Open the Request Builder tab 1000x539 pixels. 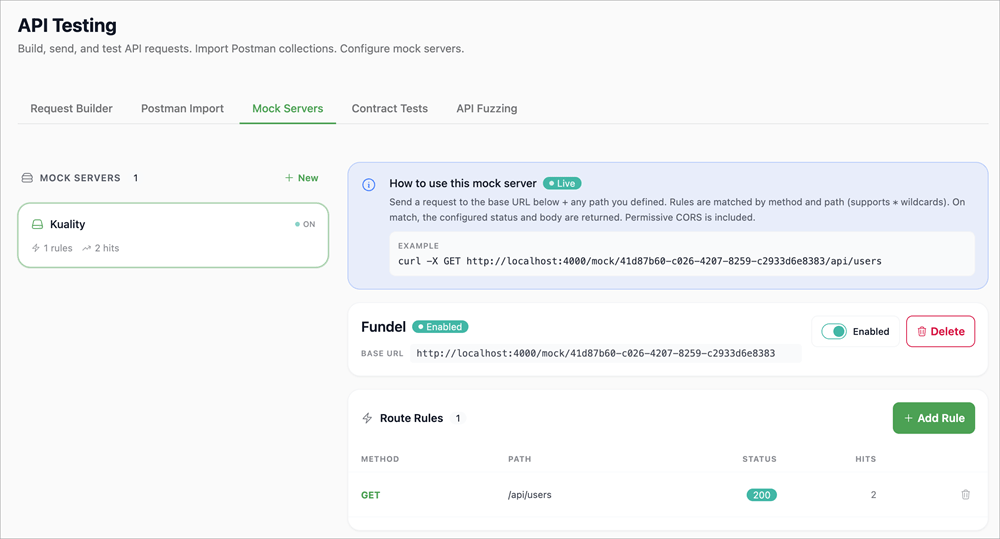(x=71, y=108)
